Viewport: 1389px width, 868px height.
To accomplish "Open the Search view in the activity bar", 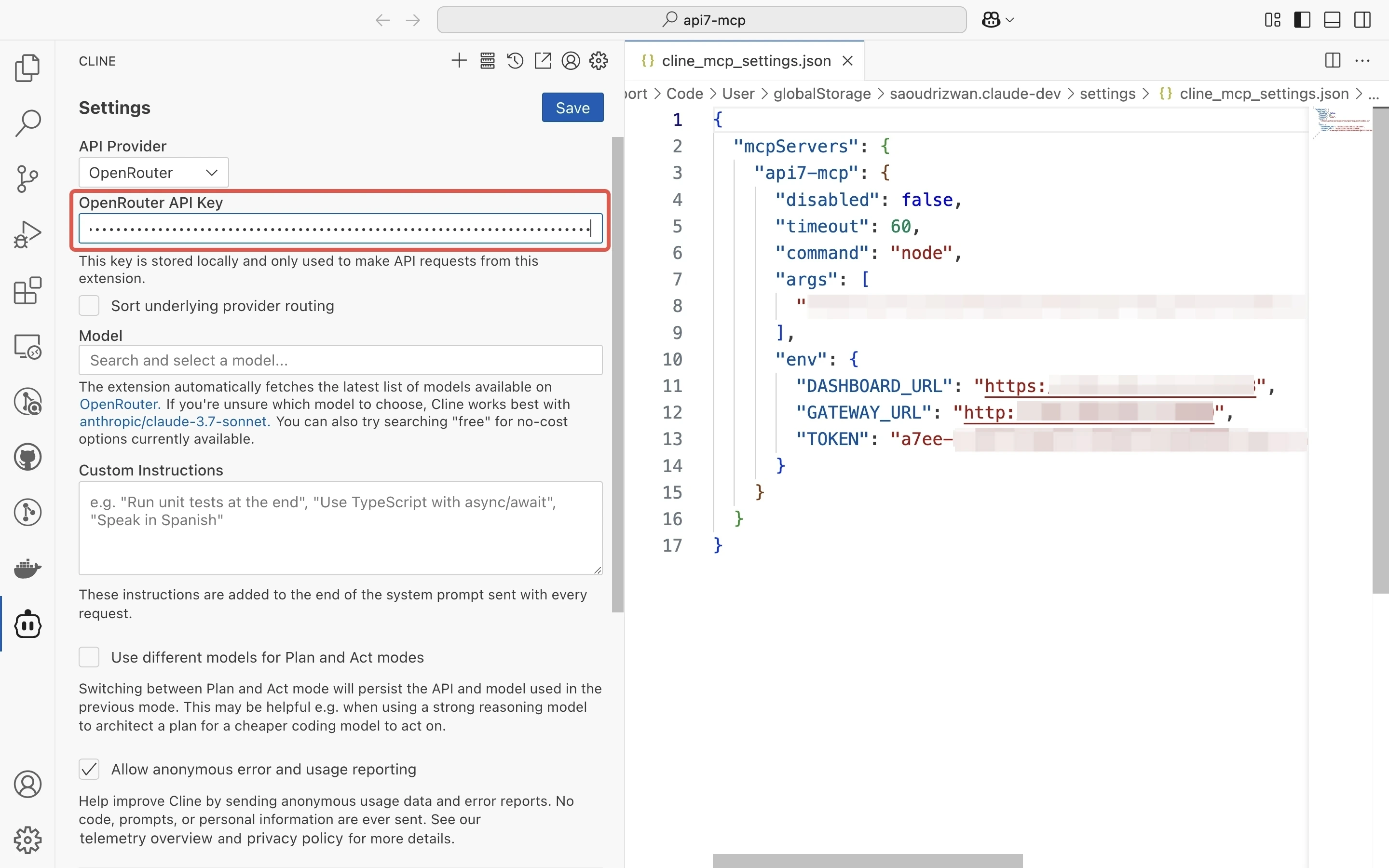I will pos(27,123).
